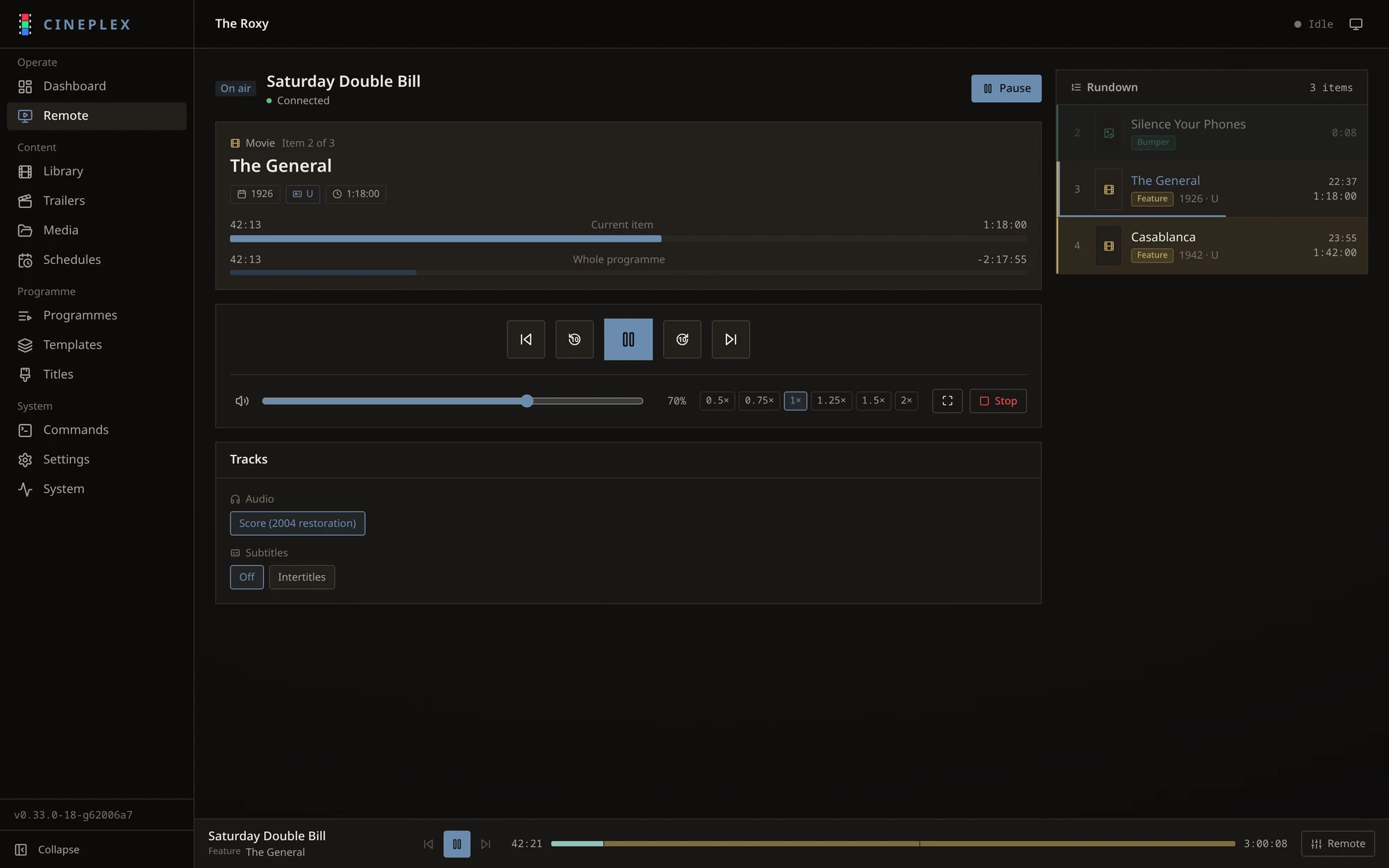Mute the volume speaker icon
Viewport: 1389px width, 868px height.
click(x=242, y=401)
